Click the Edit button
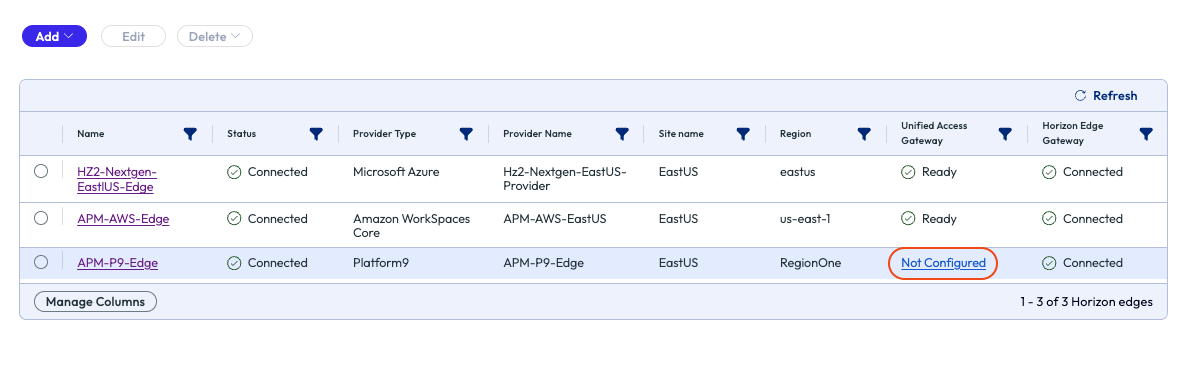The height and width of the screenshot is (371, 1203). coord(133,36)
